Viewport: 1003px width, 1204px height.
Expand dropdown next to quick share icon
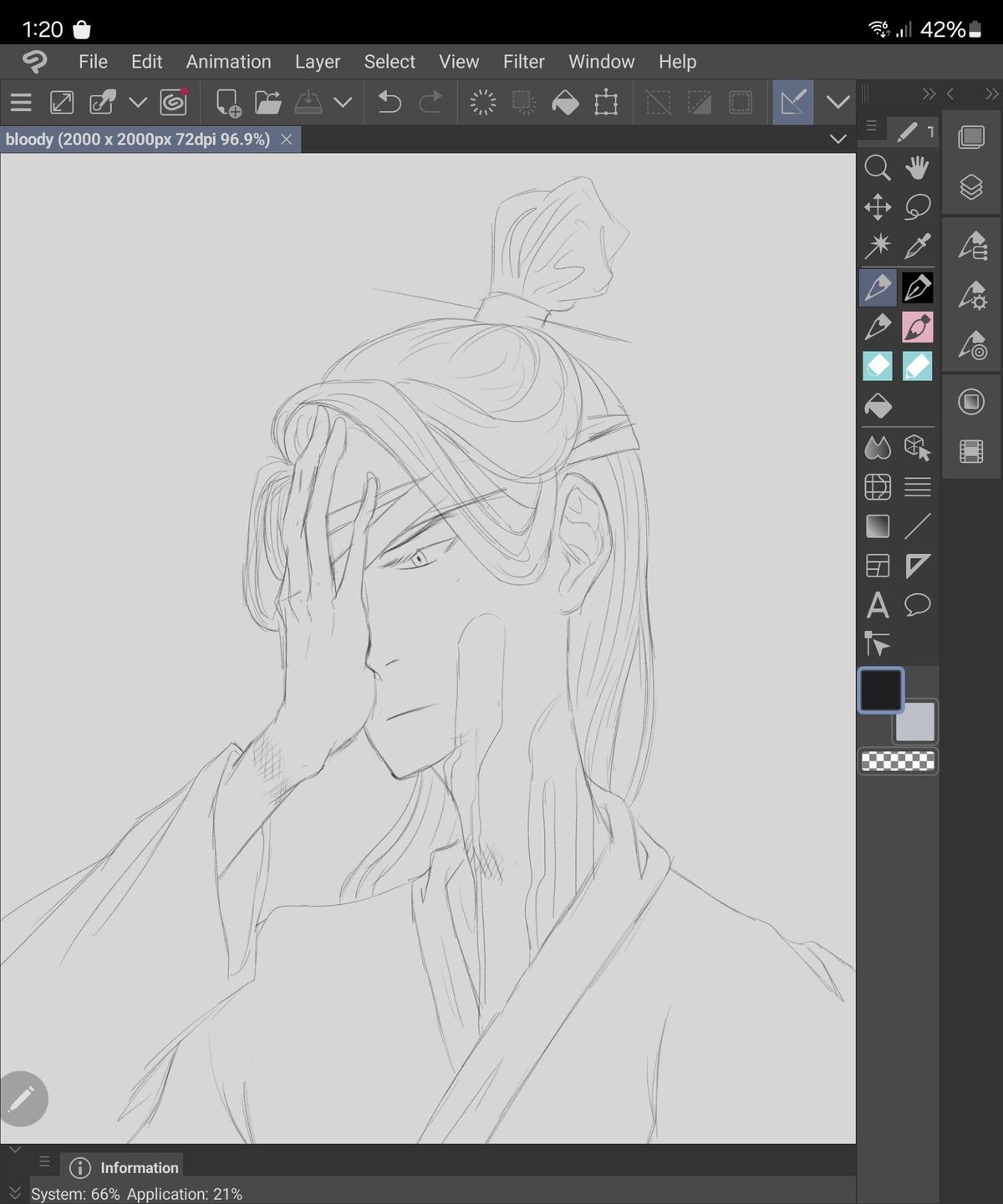[x=138, y=103]
